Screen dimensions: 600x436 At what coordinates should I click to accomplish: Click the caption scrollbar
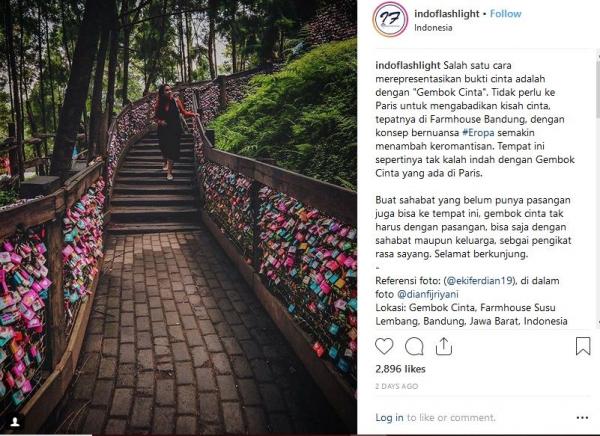pyautogui.click(x=598, y=191)
